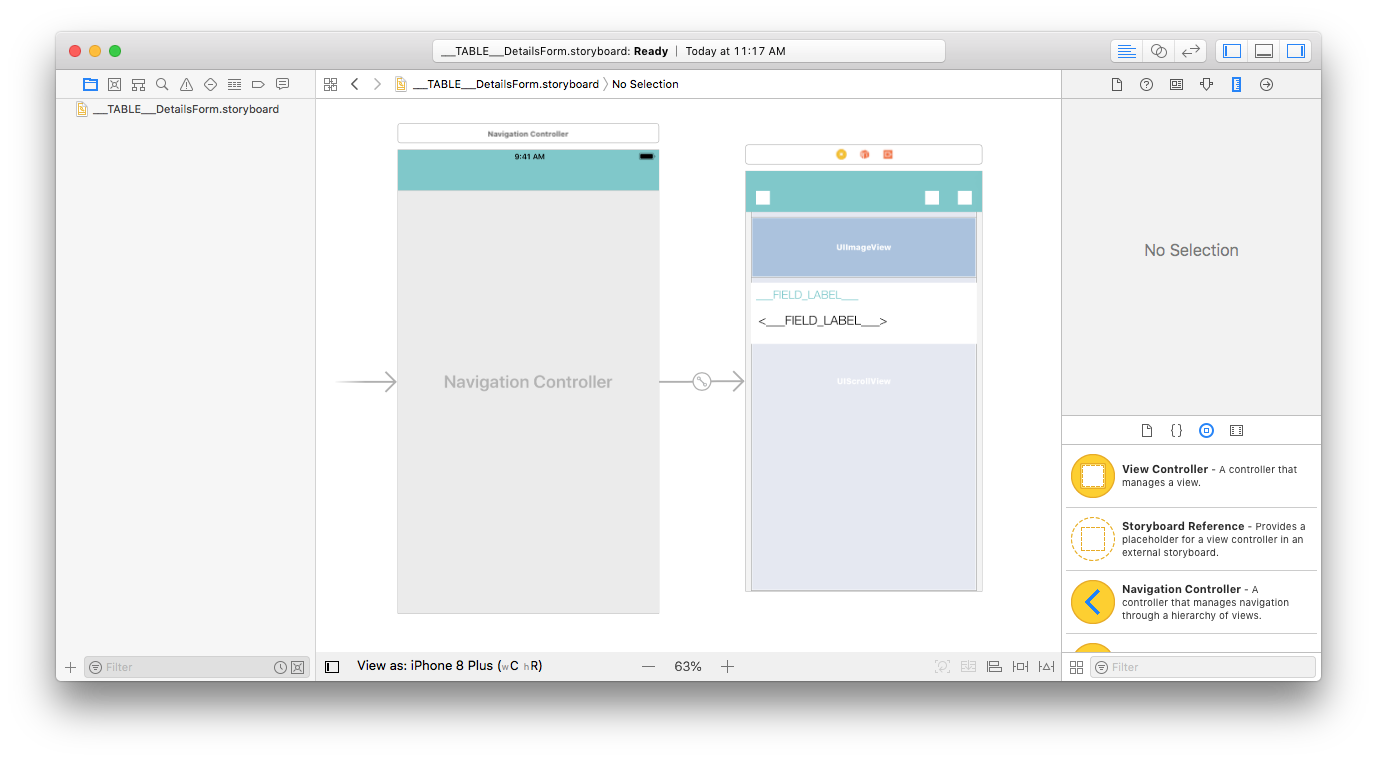The image size is (1377, 761).
Task: Click the object library Filter field
Action: pos(1202,667)
